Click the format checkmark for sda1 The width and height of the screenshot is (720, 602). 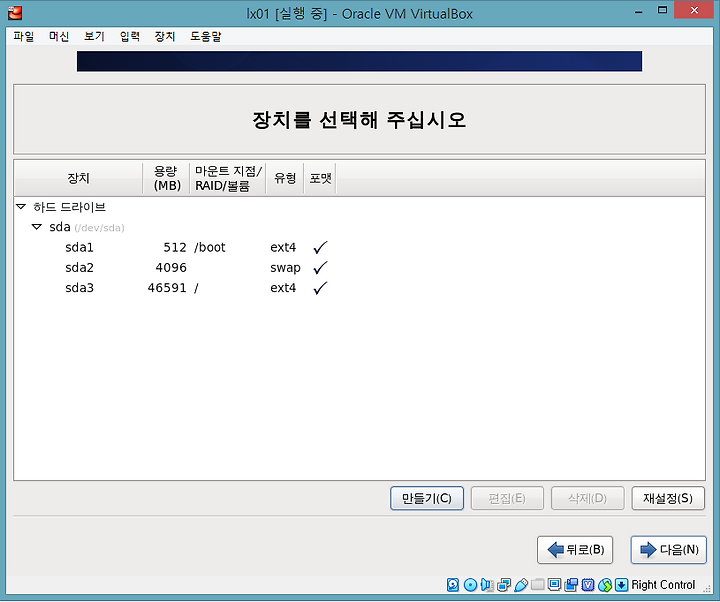coord(320,248)
